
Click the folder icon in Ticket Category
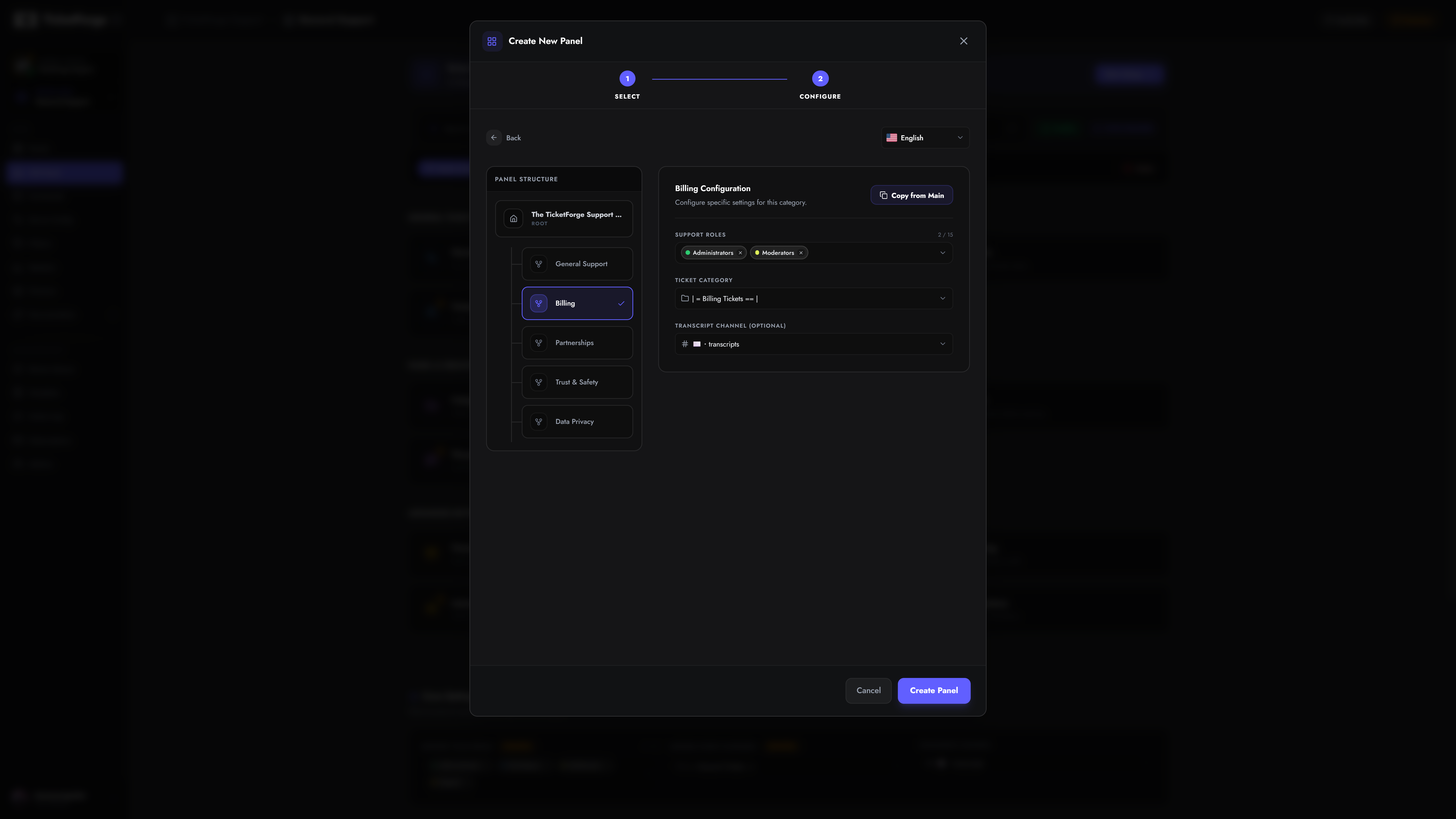click(x=685, y=299)
